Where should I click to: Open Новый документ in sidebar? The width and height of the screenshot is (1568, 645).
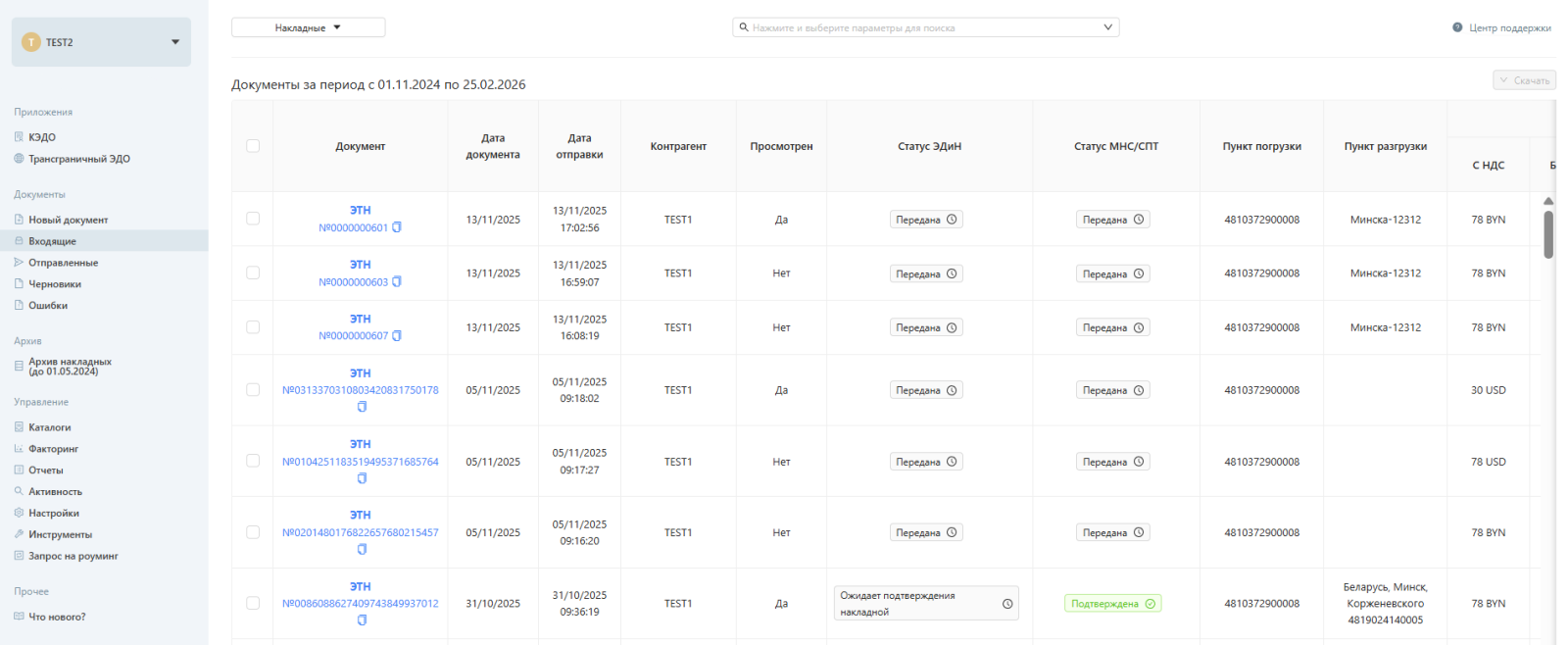click(68, 220)
